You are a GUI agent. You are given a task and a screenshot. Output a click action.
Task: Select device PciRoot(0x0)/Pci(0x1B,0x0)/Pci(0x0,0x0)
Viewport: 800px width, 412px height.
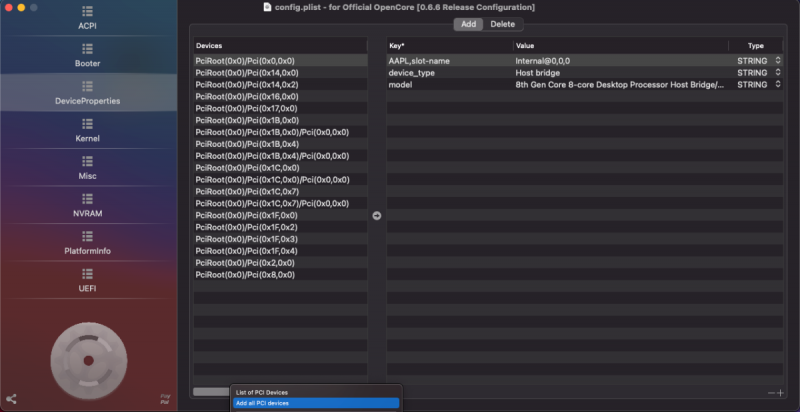coord(280,132)
